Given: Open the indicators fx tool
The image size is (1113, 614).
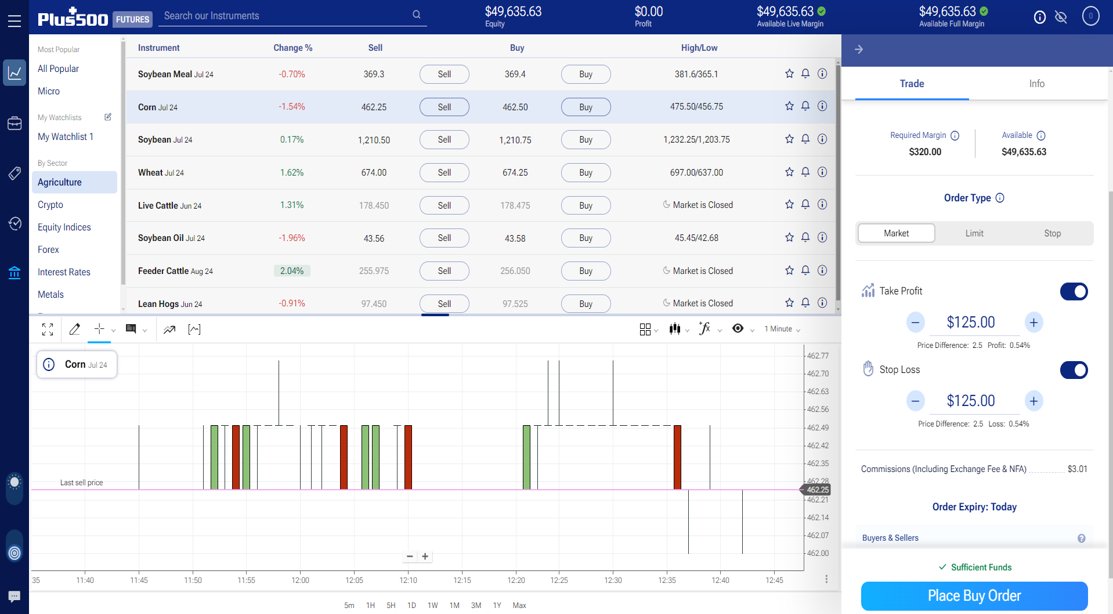Looking at the screenshot, I should coord(705,328).
